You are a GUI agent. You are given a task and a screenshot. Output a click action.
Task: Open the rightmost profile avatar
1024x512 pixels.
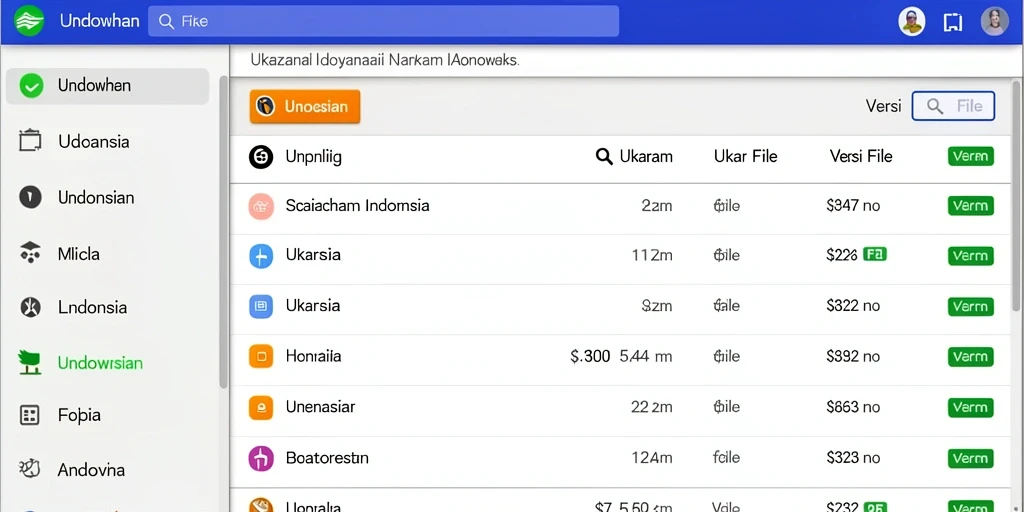click(995, 22)
